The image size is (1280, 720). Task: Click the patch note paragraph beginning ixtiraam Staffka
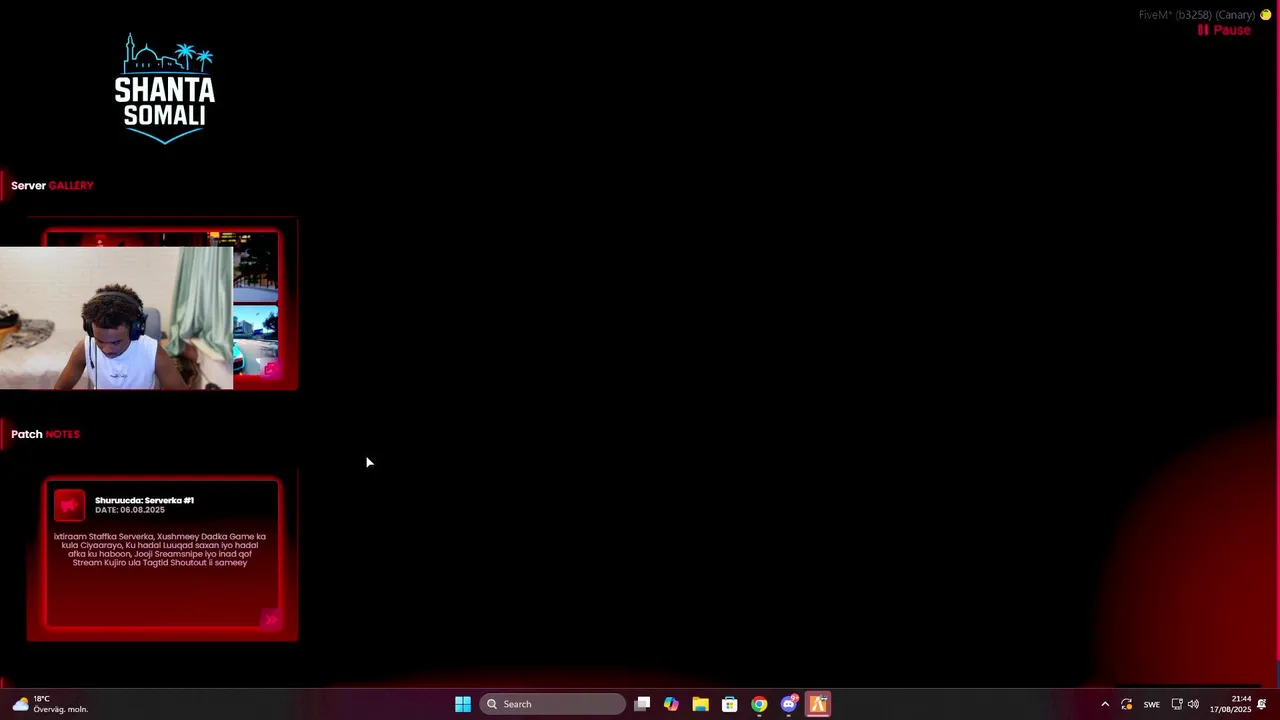[160, 550]
